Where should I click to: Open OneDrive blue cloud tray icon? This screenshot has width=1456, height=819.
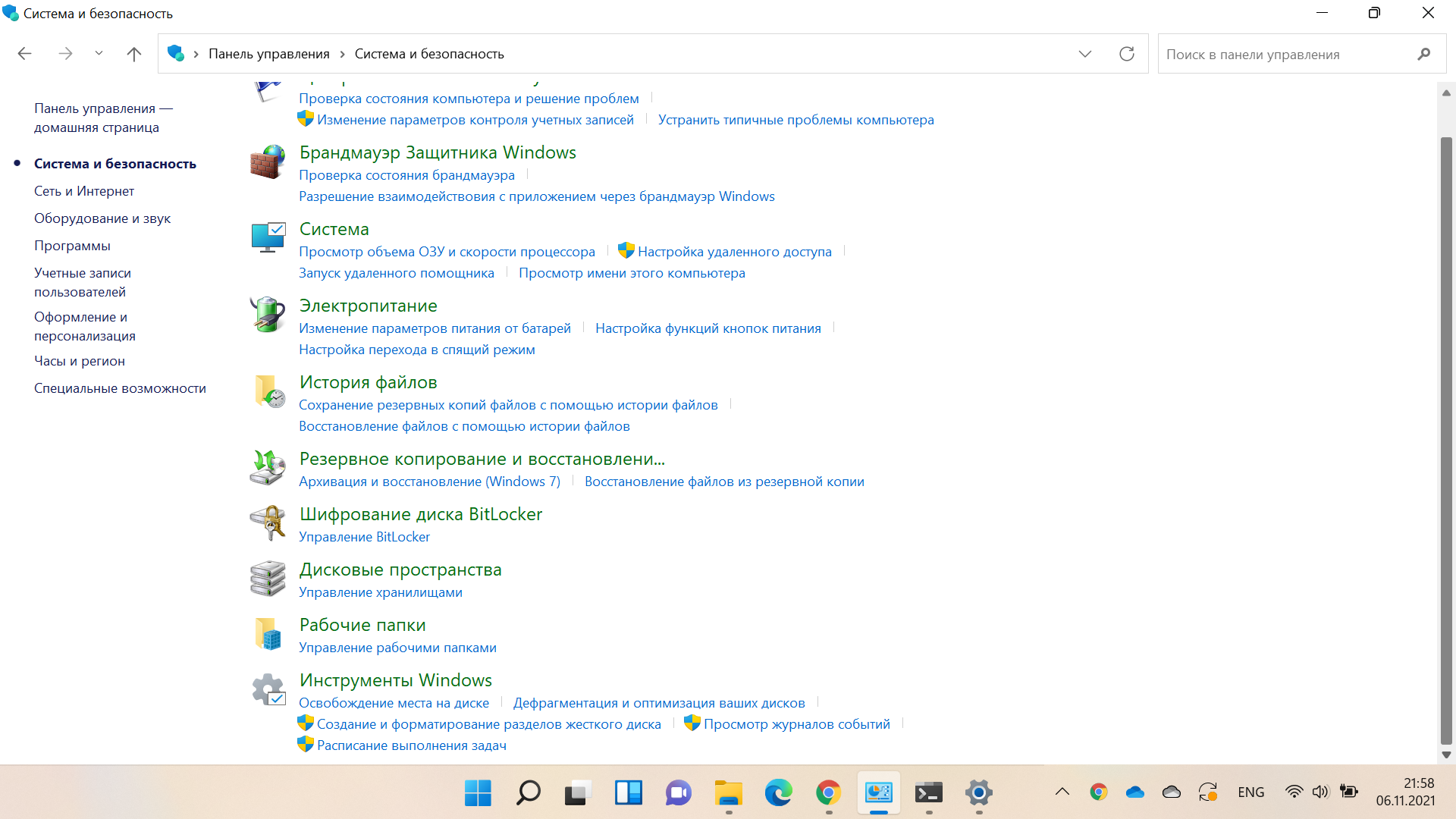1134,792
